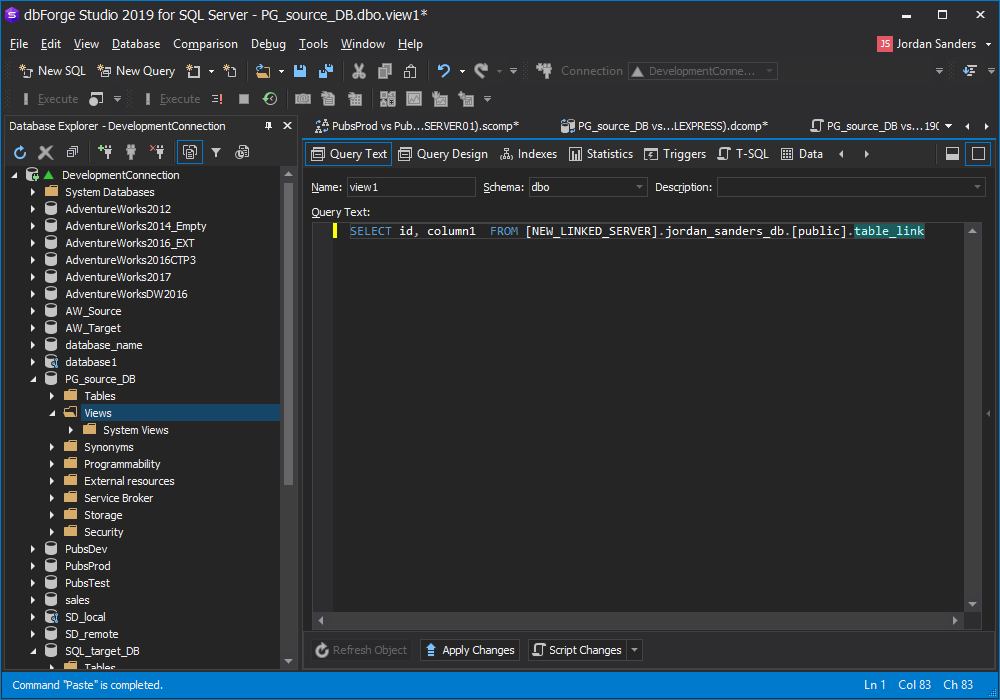The height and width of the screenshot is (700, 1000).
Task: Select the SD_remote database in tree
Action: pos(91,634)
